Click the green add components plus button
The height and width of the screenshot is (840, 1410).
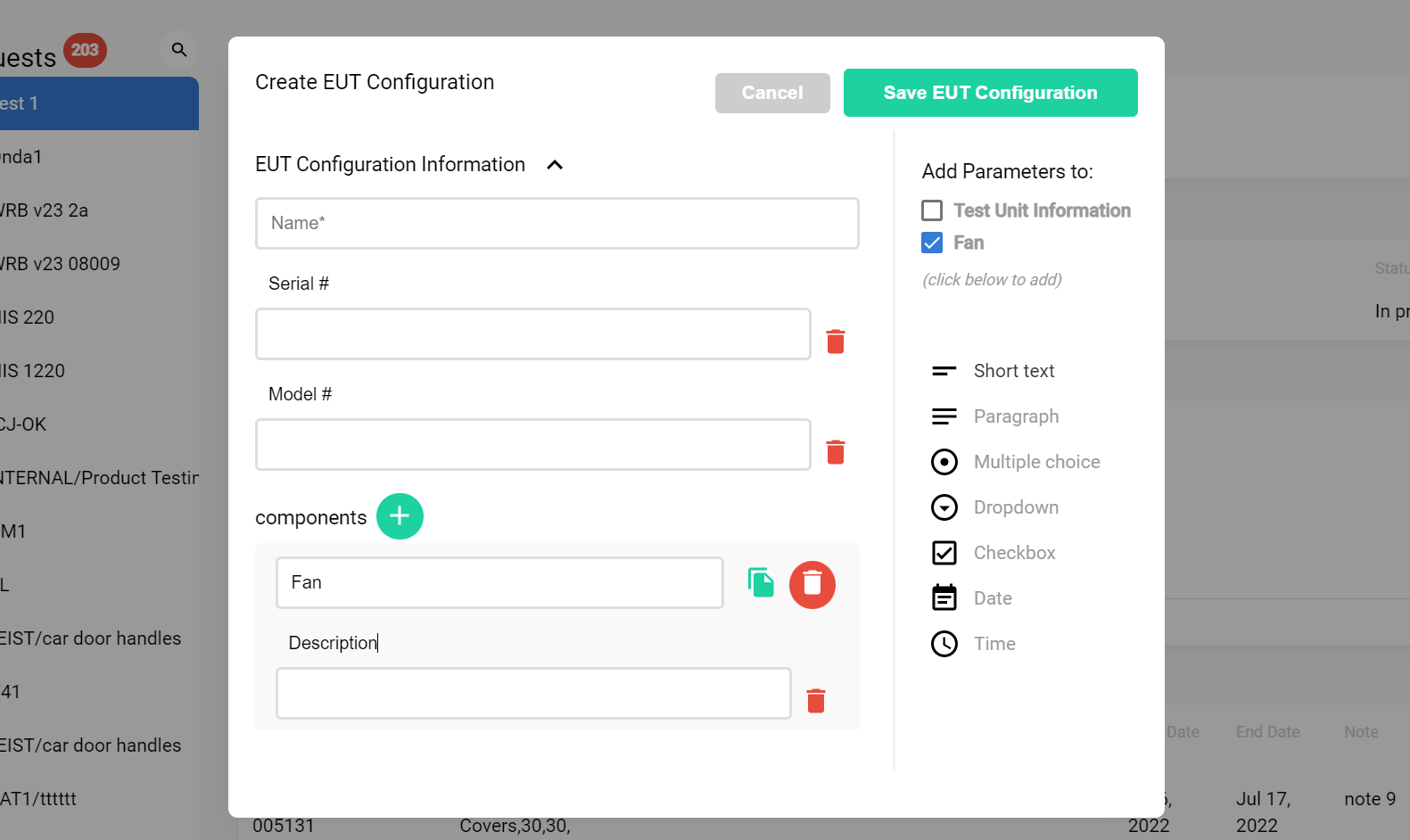point(400,516)
